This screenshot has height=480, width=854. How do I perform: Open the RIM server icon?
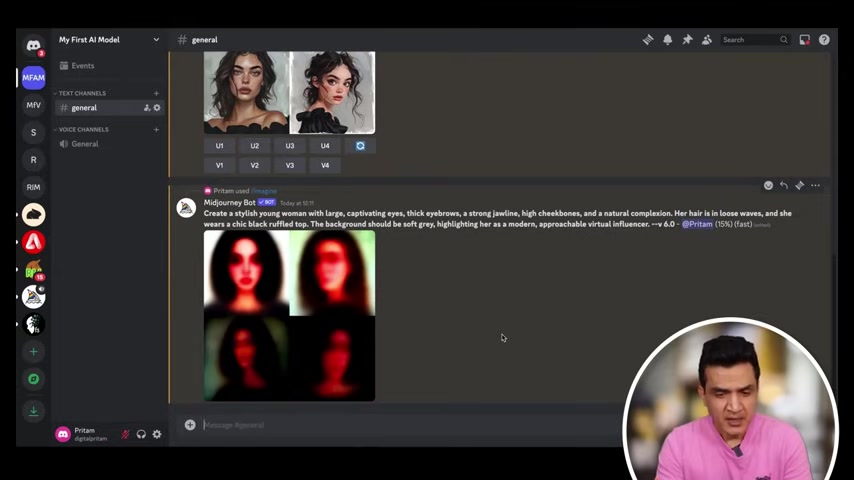click(x=33, y=187)
